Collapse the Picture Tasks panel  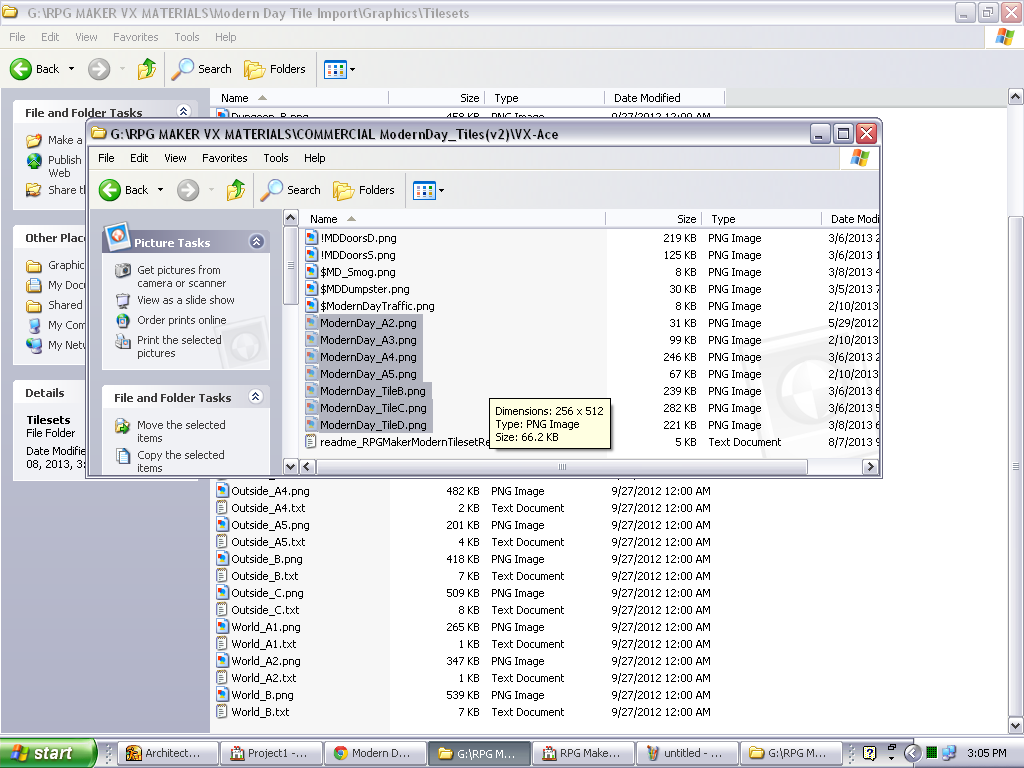pyautogui.click(x=256, y=242)
